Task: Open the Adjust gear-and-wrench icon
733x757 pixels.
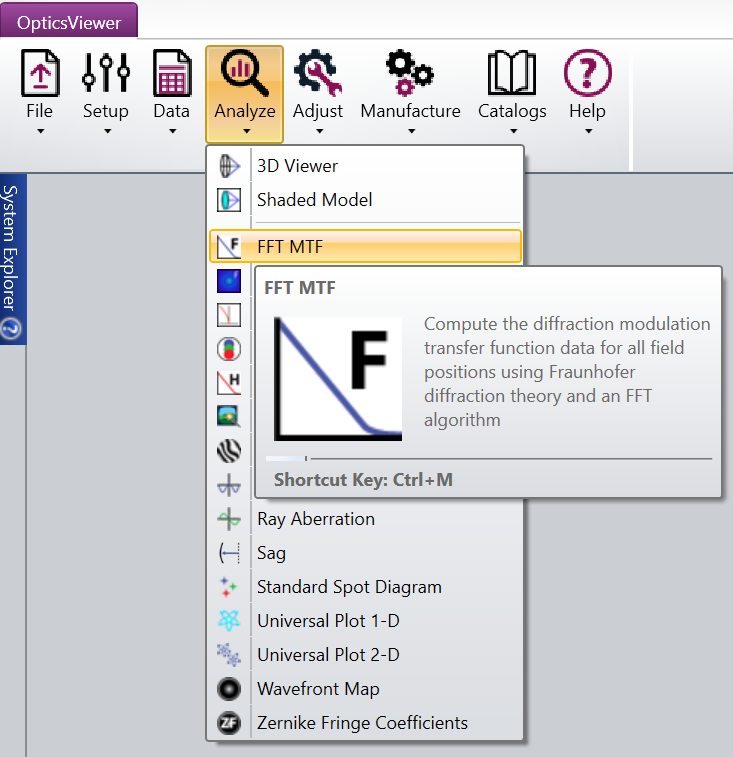Action: coord(318,73)
